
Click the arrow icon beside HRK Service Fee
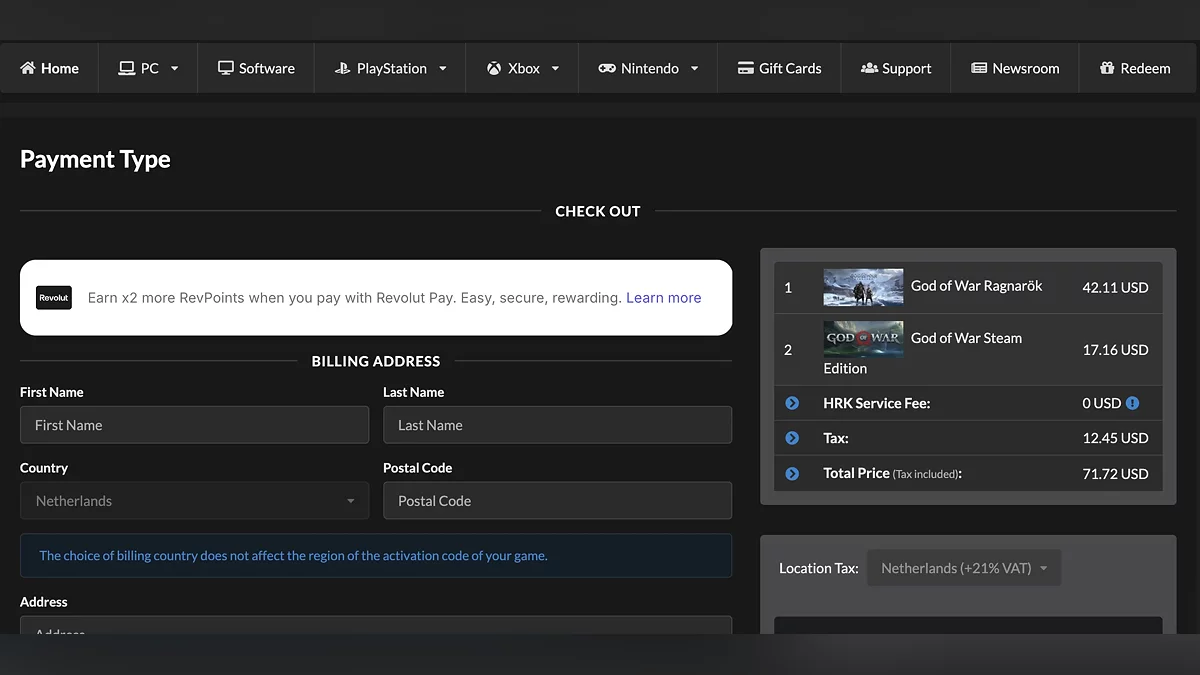point(792,403)
